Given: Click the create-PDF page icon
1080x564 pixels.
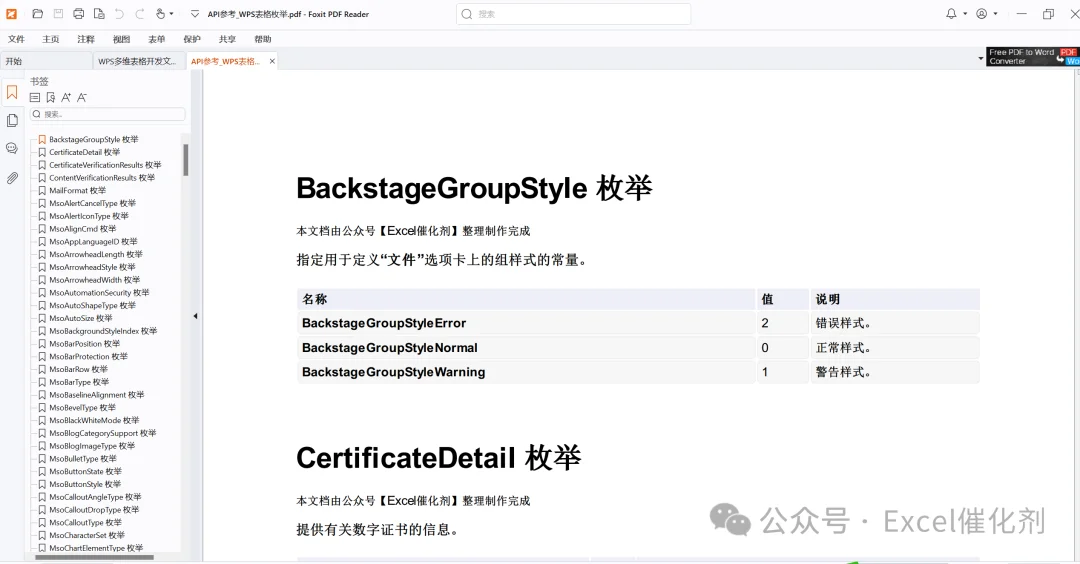Looking at the screenshot, I should coord(99,14).
